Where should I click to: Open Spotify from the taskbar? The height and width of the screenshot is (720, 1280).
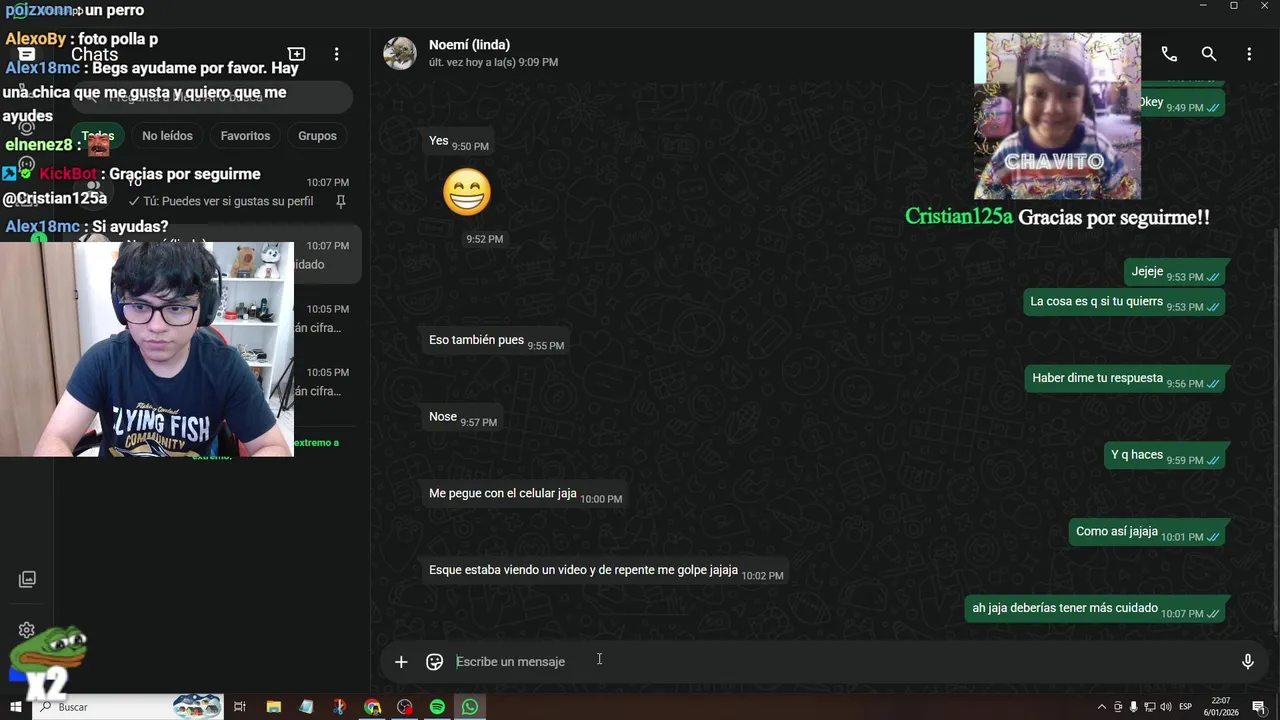(x=437, y=707)
